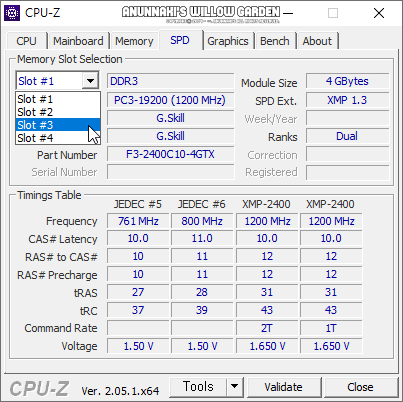Viewport: 403px width, 402px height.
Task: Go to the About tab
Action: point(317,41)
